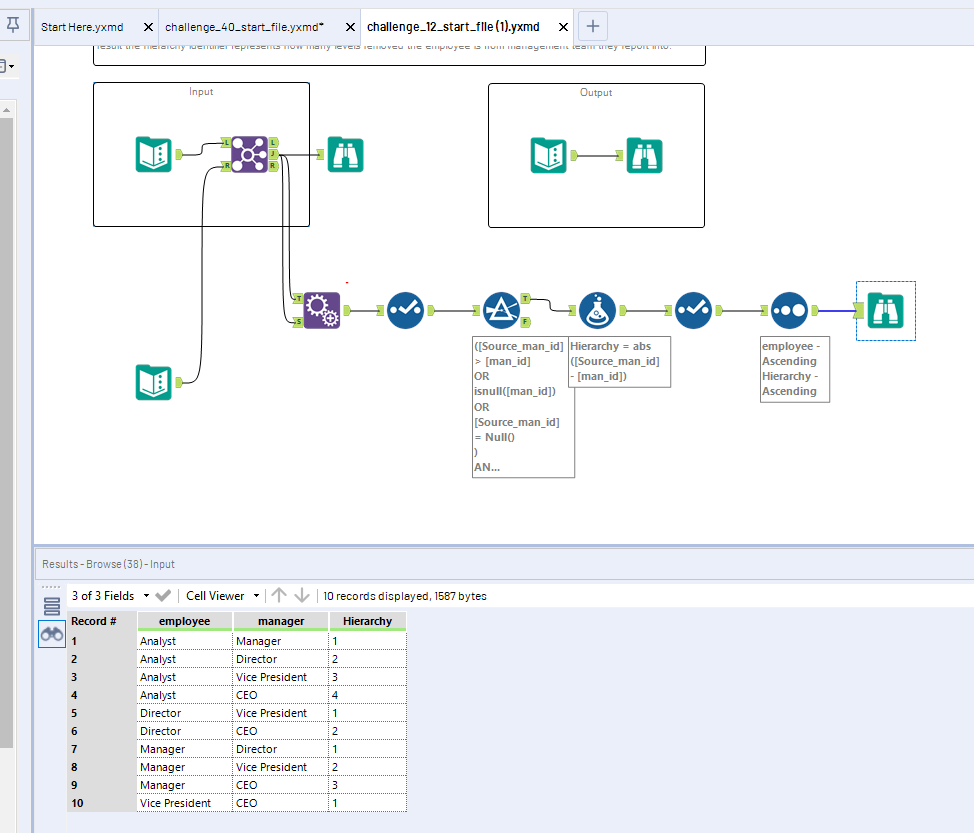
Task: Click the Hierarchy column header
Action: click(367, 621)
